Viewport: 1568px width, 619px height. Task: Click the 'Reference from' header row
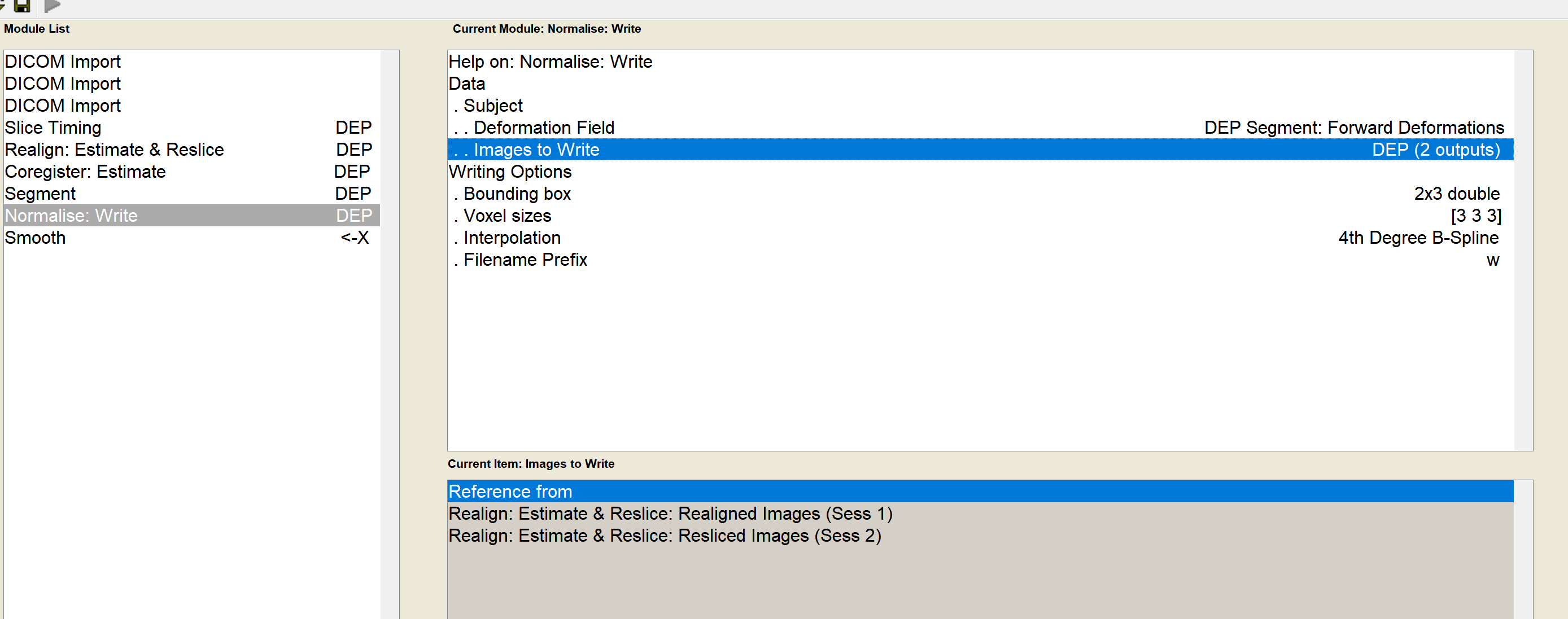point(981,491)
